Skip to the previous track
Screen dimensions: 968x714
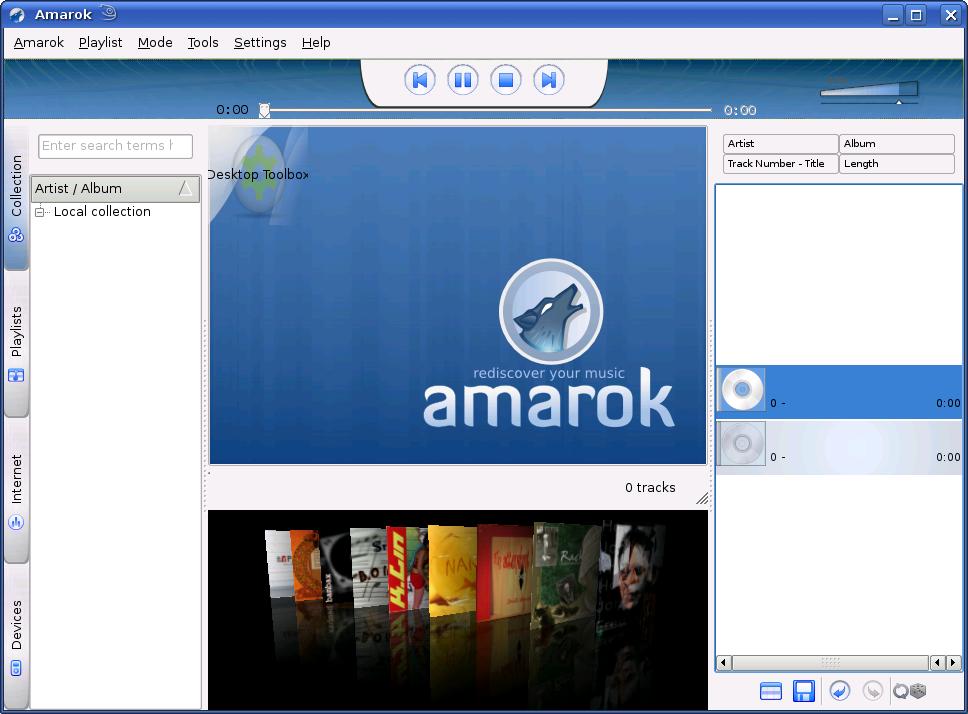click(420, 80)
